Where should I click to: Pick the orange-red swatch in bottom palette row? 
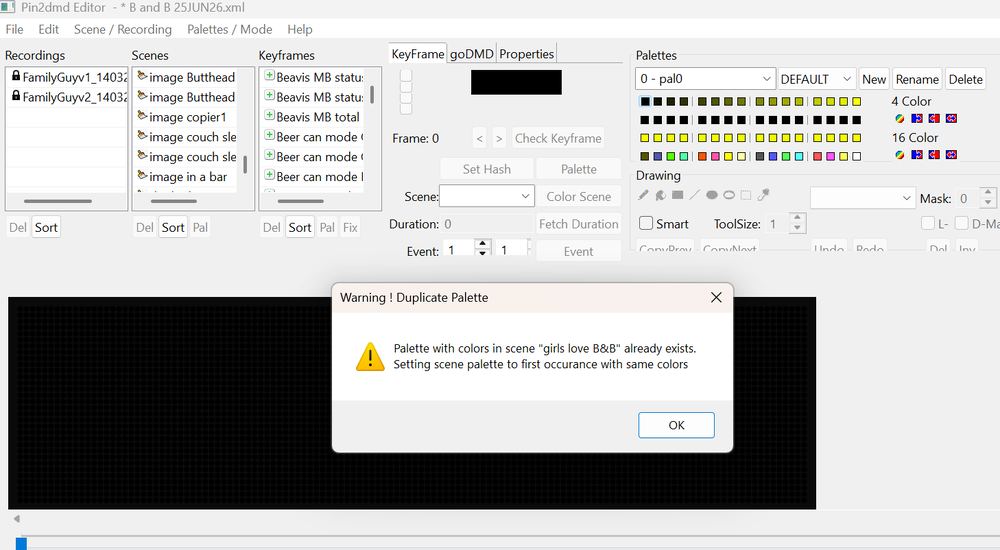[702, 156]
